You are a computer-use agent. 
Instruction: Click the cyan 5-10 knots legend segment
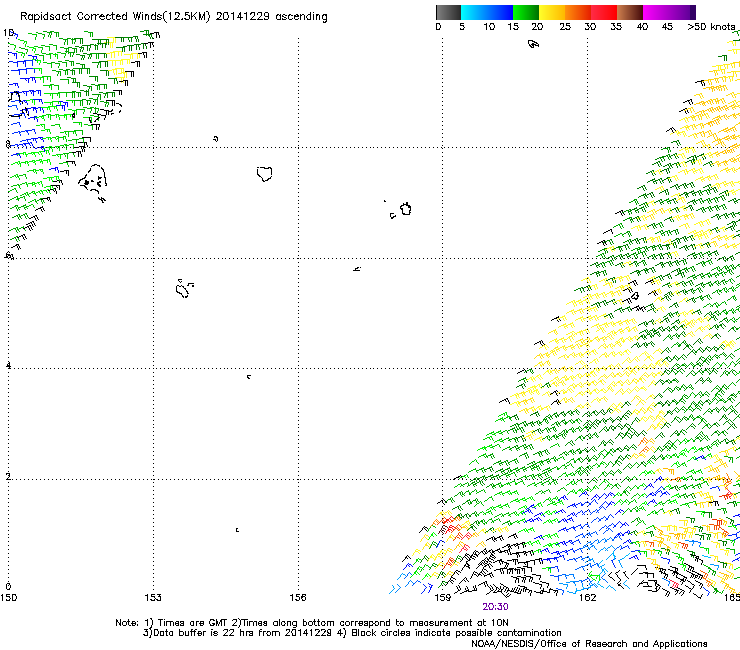[x=474, y=12]
